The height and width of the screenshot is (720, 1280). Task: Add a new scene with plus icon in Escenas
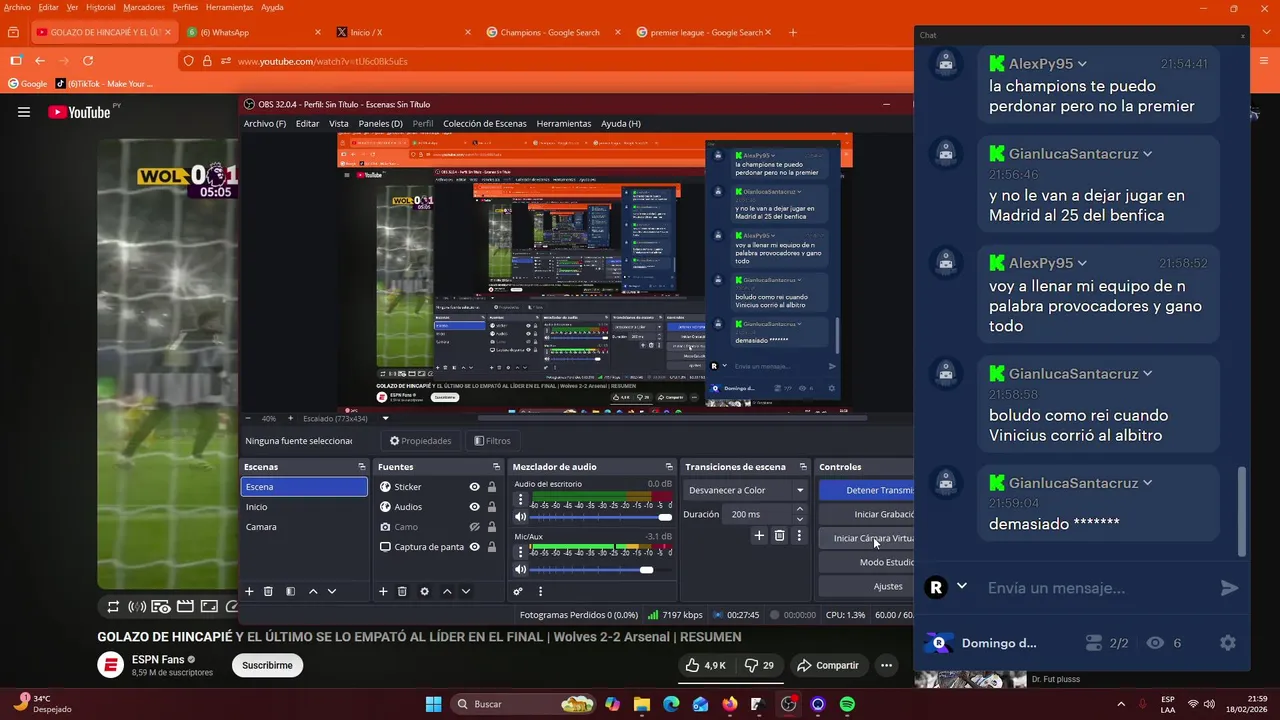click(249, 591)
